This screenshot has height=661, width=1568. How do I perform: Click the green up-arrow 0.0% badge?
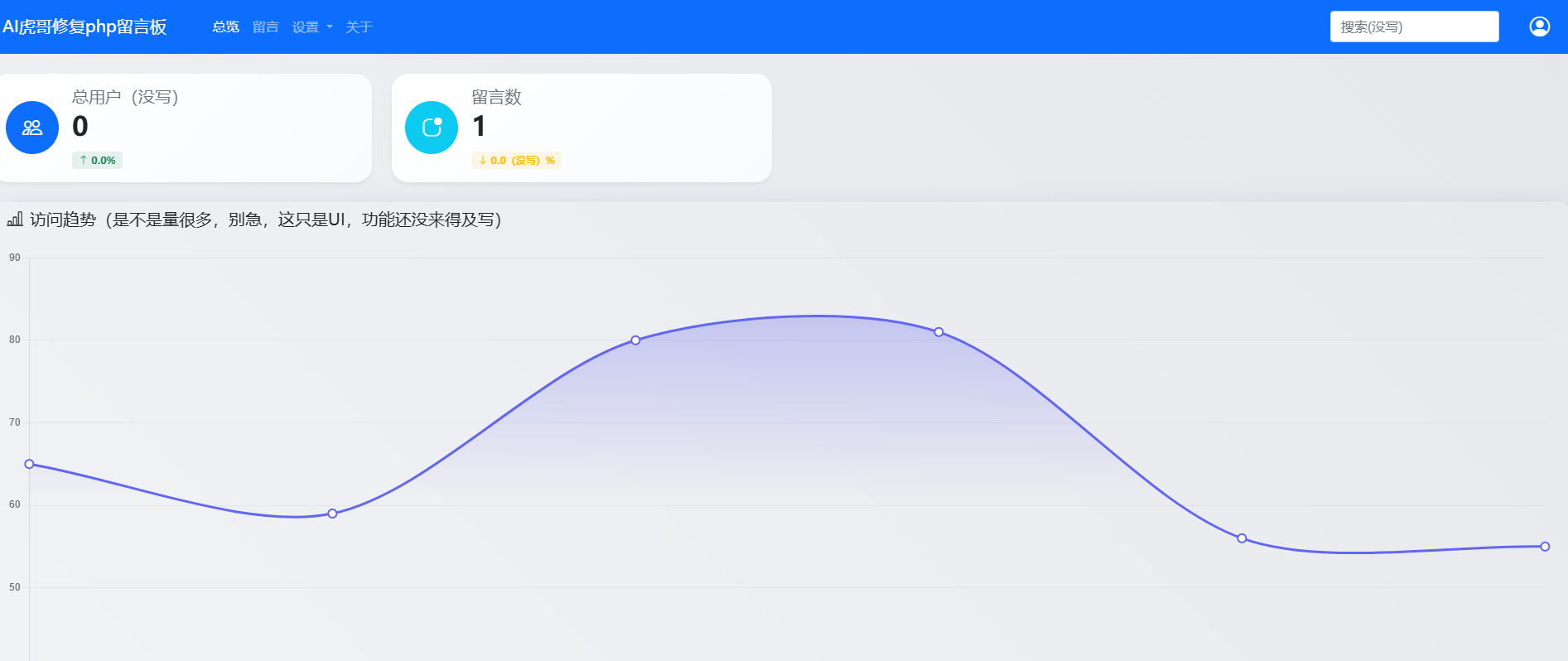(97, 160)
